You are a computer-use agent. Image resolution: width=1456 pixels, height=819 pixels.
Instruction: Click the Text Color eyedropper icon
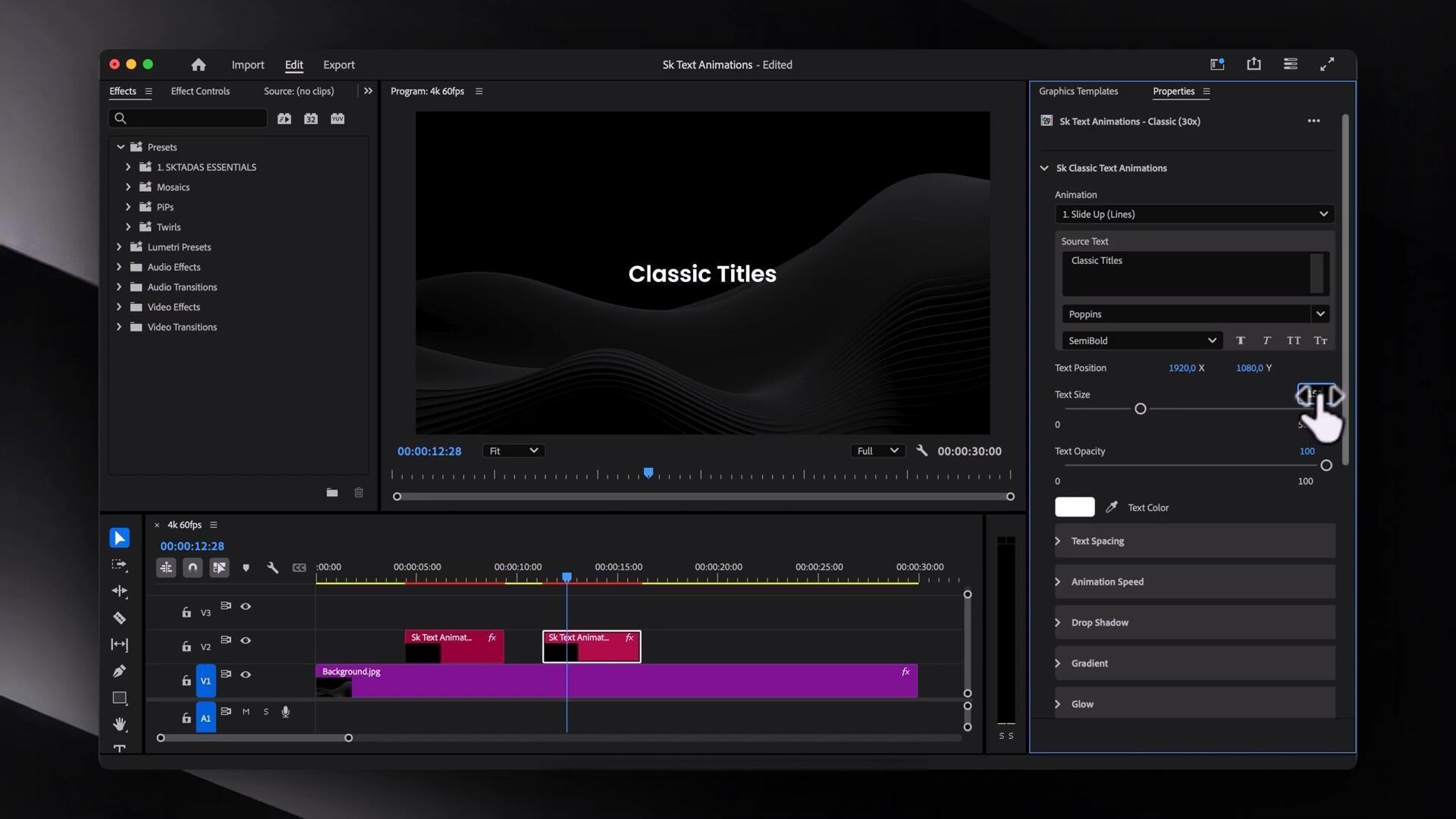[x=1112, y=507]
